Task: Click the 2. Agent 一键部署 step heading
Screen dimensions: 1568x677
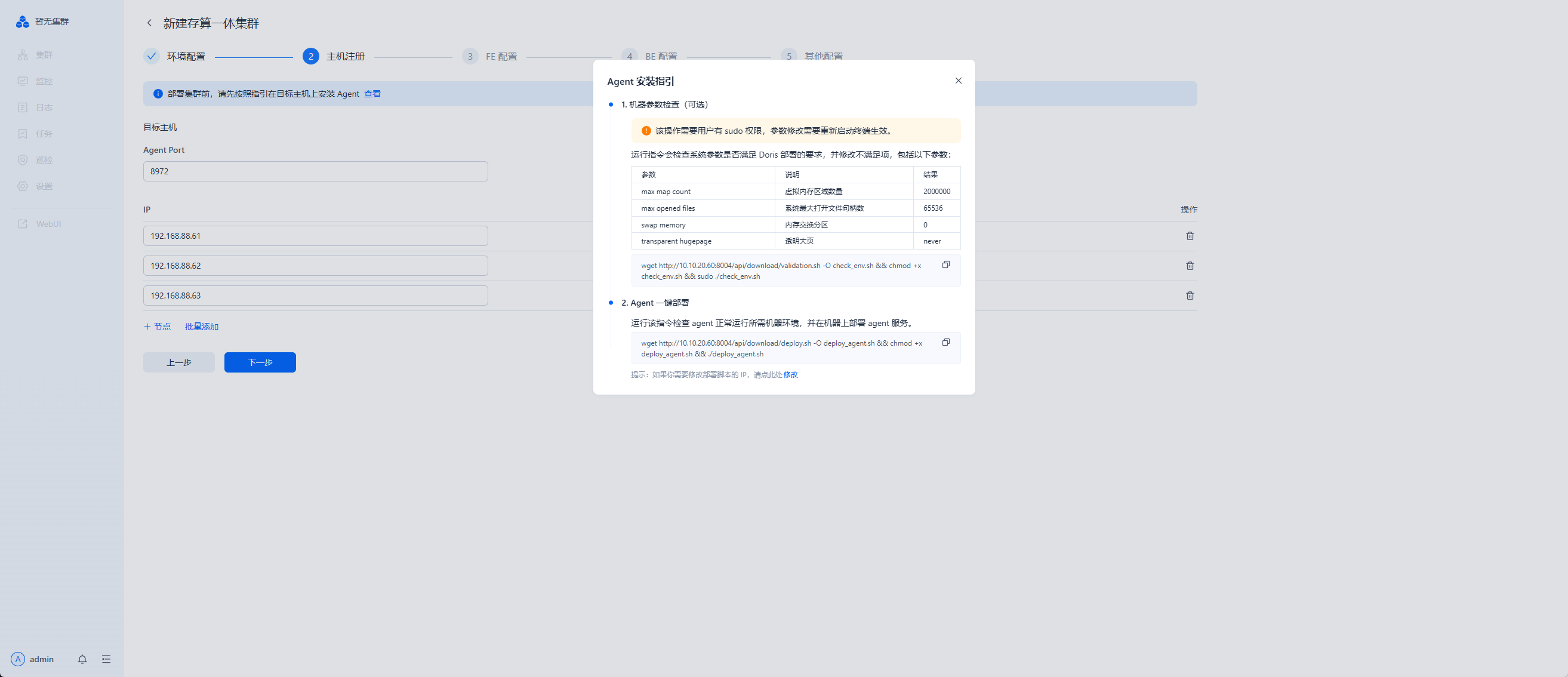Action: 655,303
